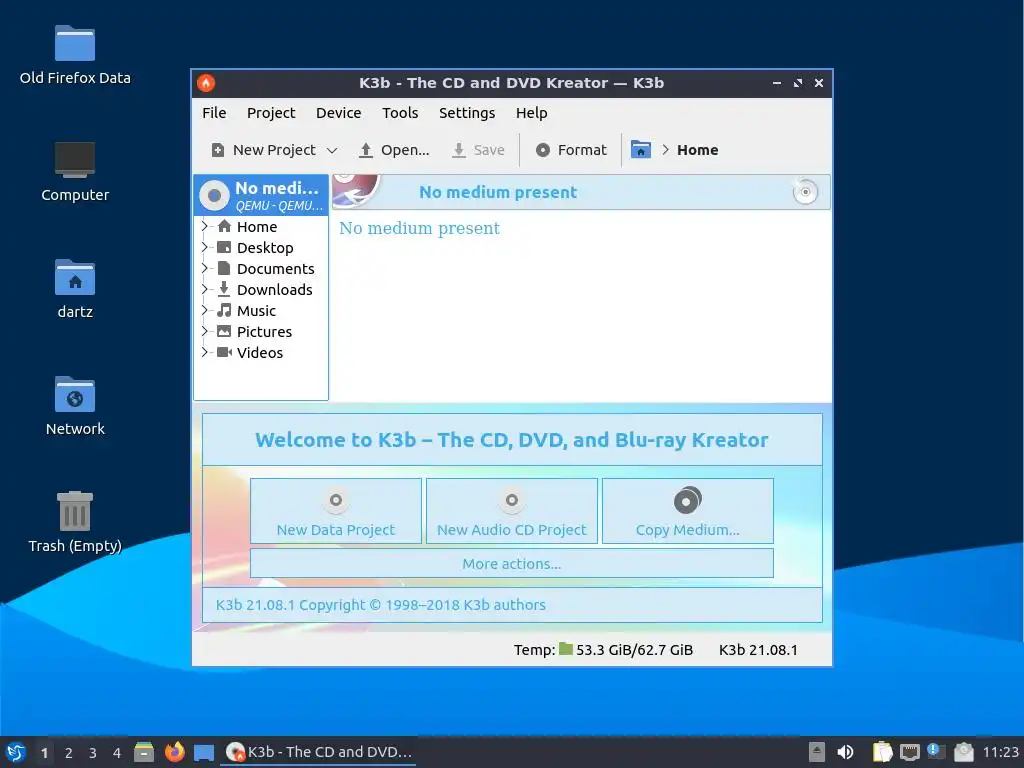Image resolution: width=1024 pixels, height=768 pixels.
Task: Click the More actions... button
Action: [x=512, y=564]
